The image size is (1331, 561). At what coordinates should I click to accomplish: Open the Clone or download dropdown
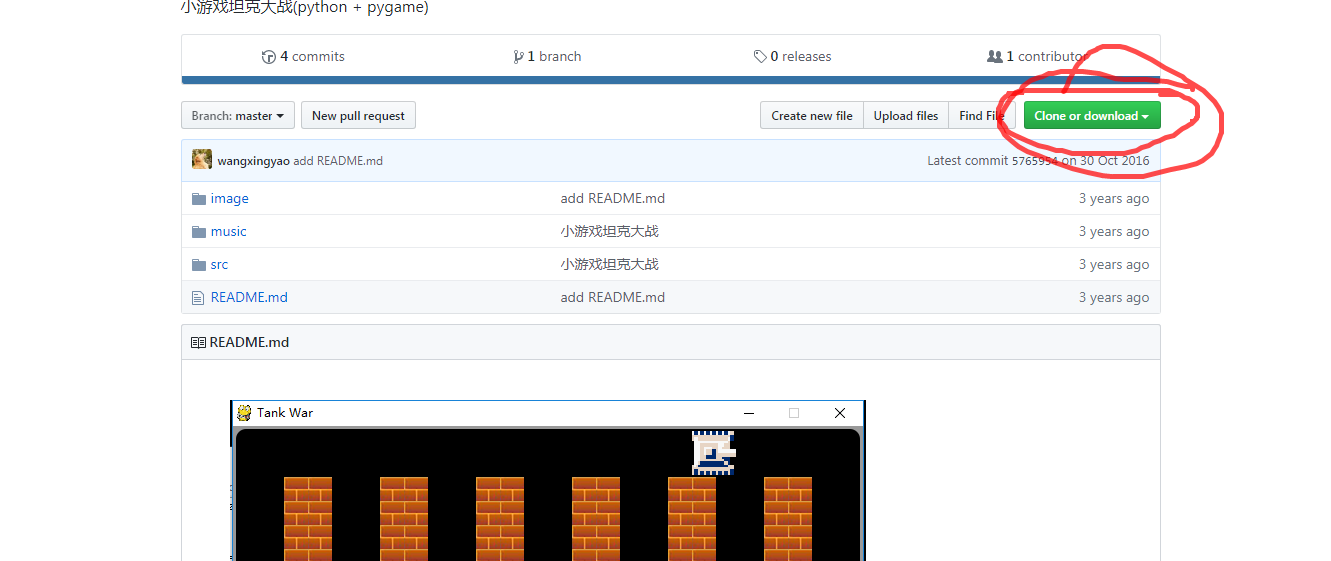click(1092, 116)
